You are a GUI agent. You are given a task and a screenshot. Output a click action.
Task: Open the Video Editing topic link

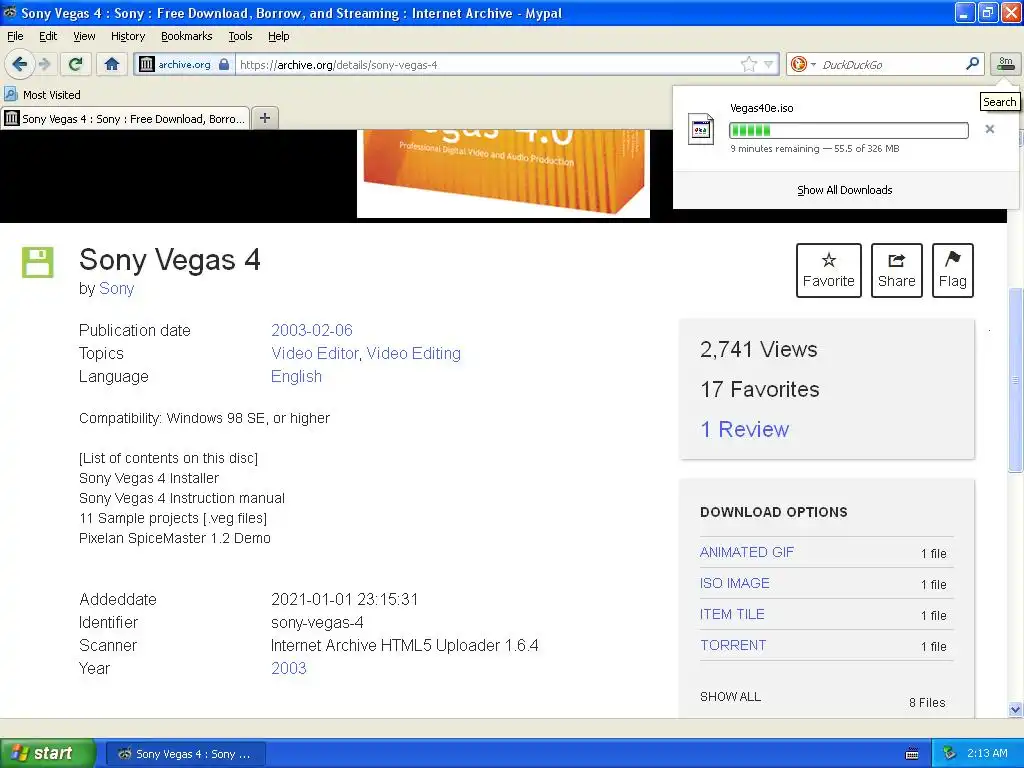(413, 353)
